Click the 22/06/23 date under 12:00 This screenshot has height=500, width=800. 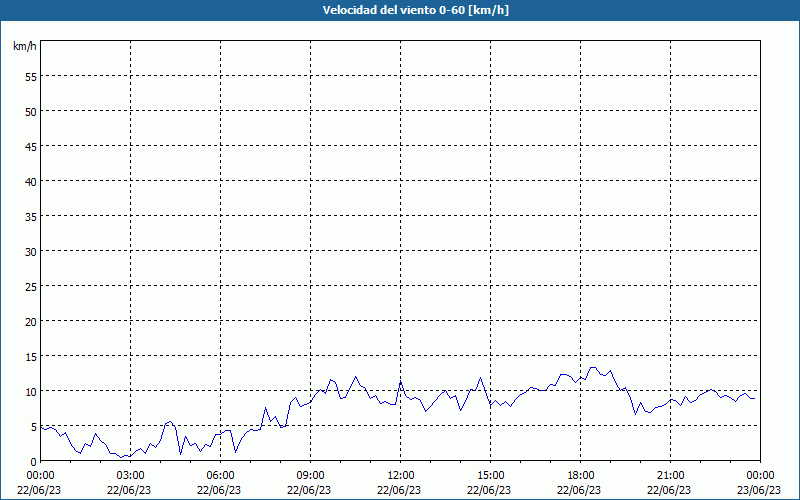399,490
